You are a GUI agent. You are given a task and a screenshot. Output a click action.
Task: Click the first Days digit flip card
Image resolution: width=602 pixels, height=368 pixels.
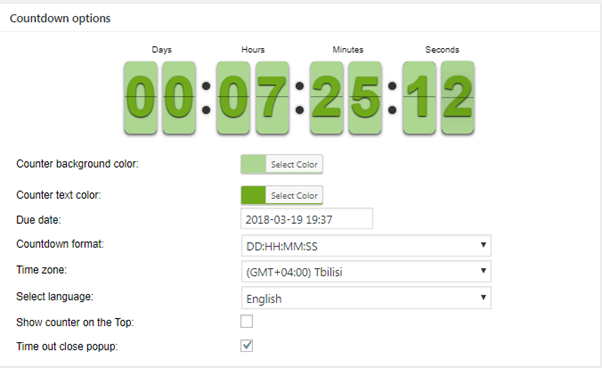[141, 98]
